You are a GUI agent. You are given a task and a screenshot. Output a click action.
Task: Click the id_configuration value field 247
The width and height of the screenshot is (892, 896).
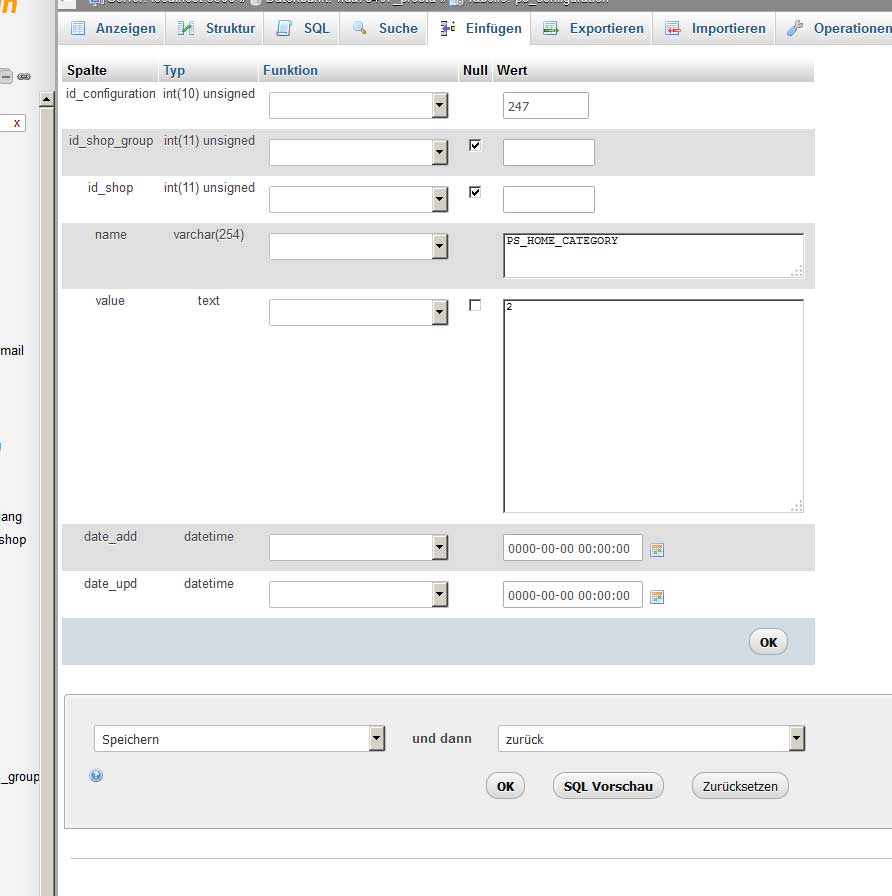[546, 106]
